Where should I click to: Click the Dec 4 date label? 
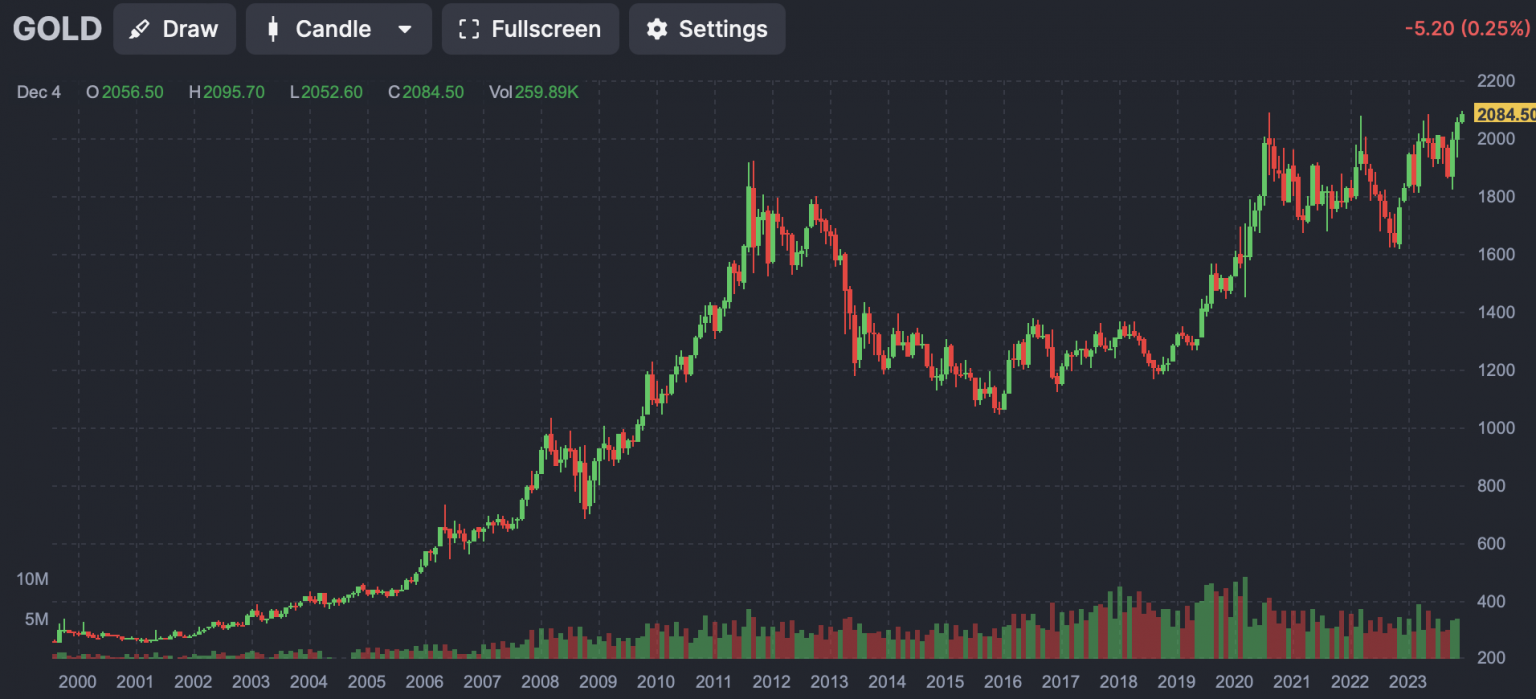click(x=39, y=92)
